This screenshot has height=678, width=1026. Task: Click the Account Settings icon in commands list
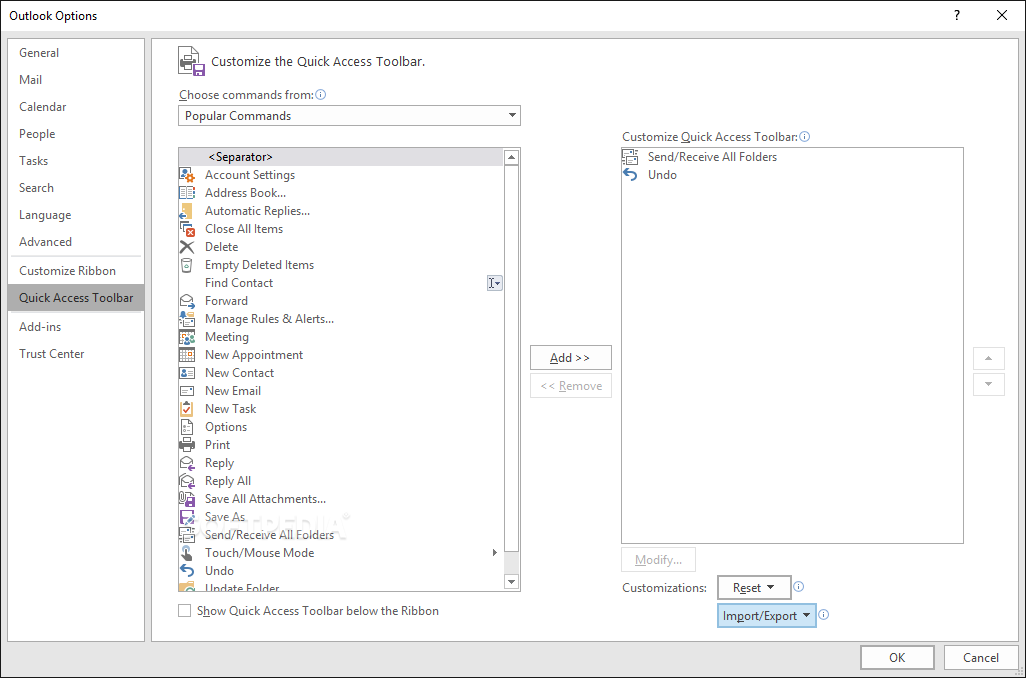click(x=187, y=175)
